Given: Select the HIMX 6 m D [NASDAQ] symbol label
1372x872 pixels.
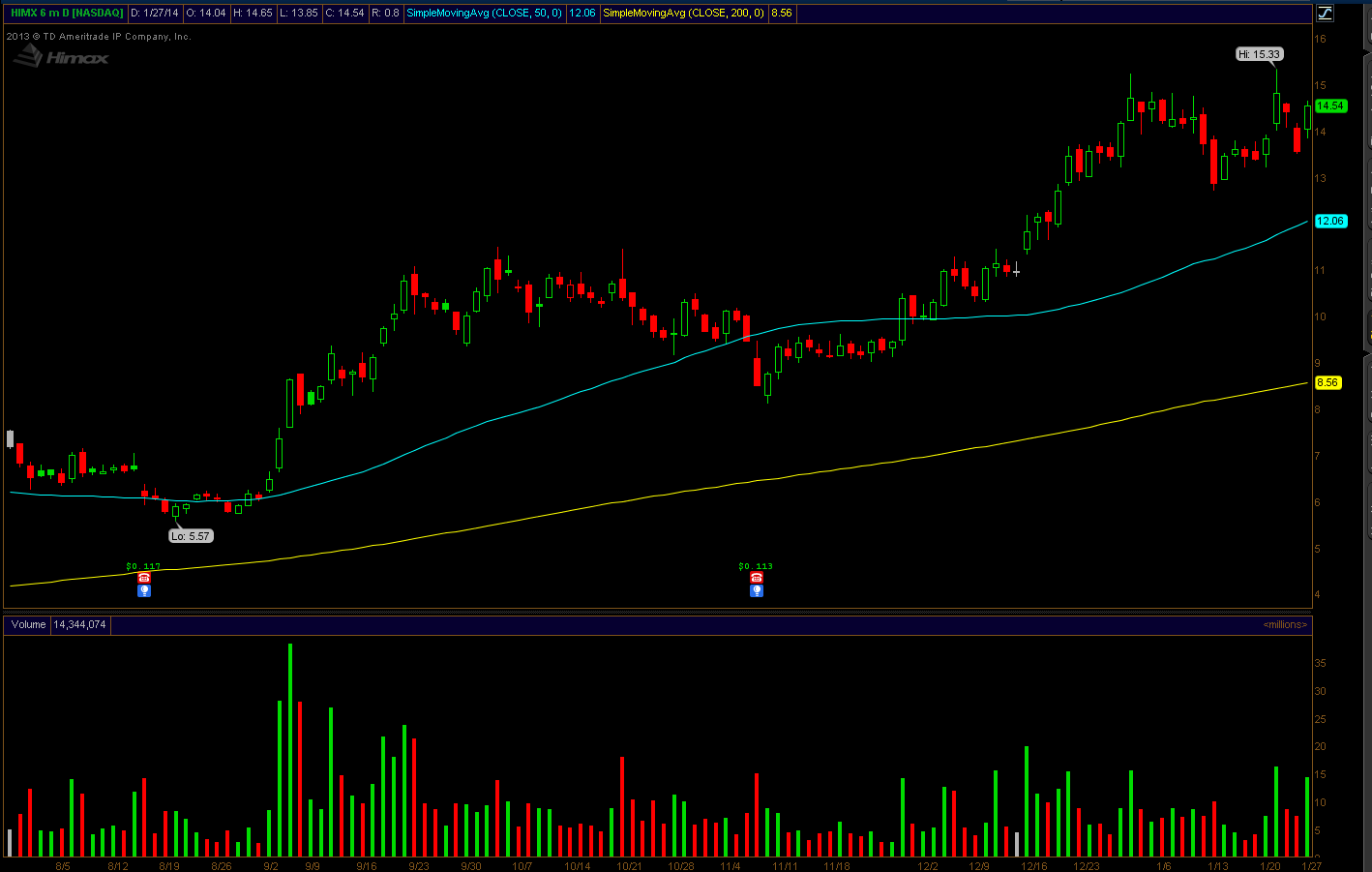Looking at the screenshot, I should click(x=67, y=13).
